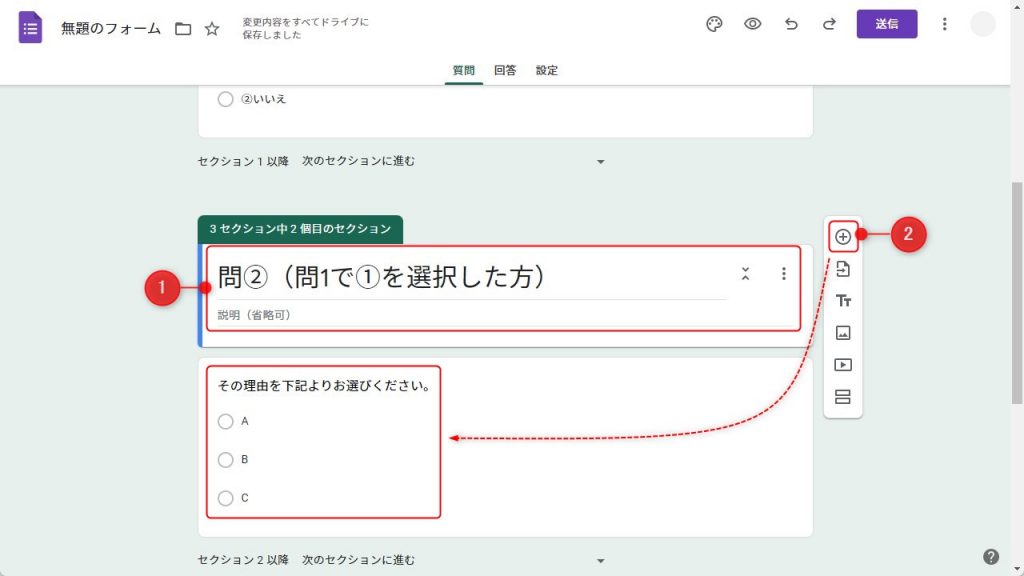Add title and description with Tt icon
This screenshot has height=576, width=1024.
point(842,300)
